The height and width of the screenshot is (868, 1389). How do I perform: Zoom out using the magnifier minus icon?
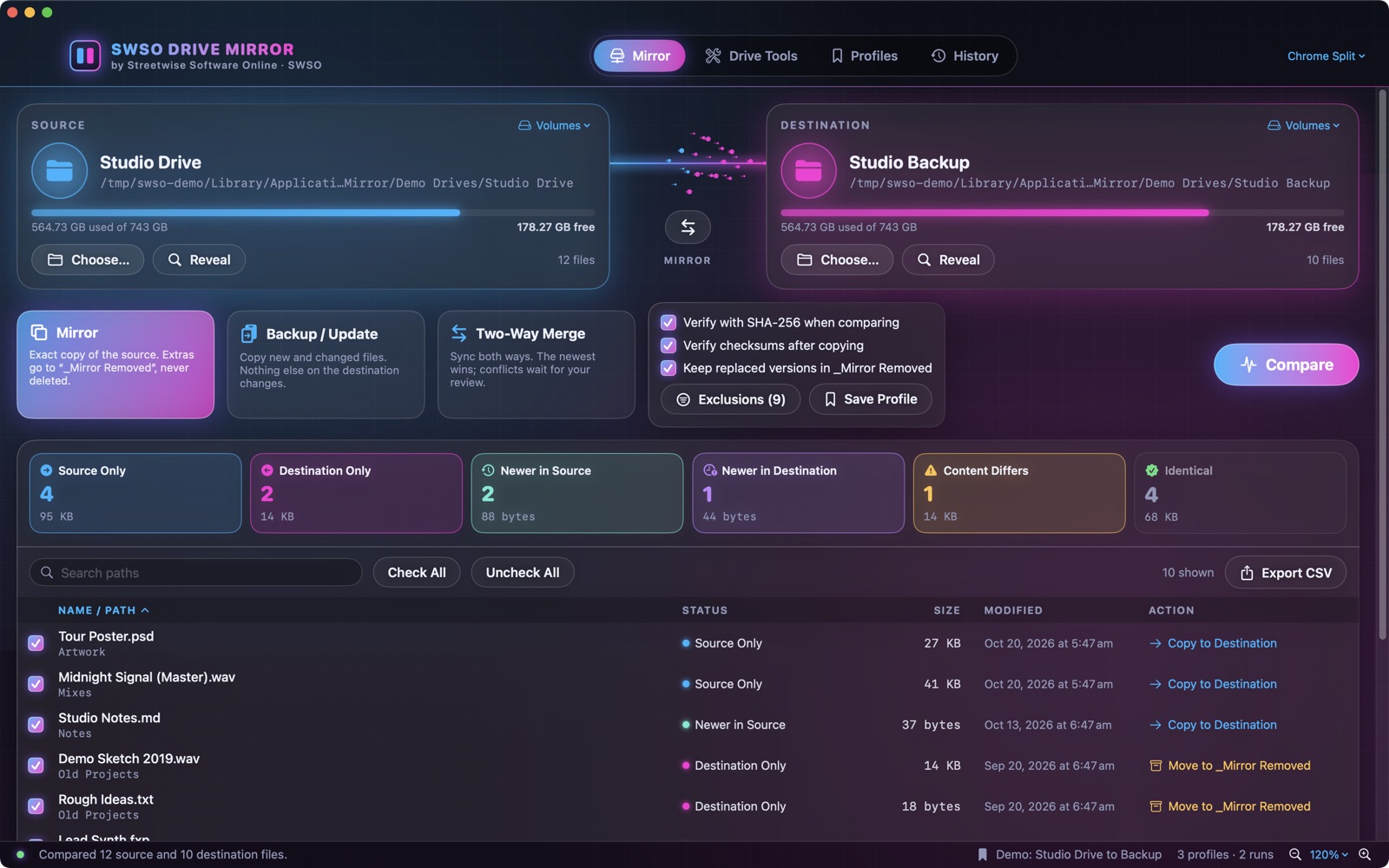pos(1295,855)
